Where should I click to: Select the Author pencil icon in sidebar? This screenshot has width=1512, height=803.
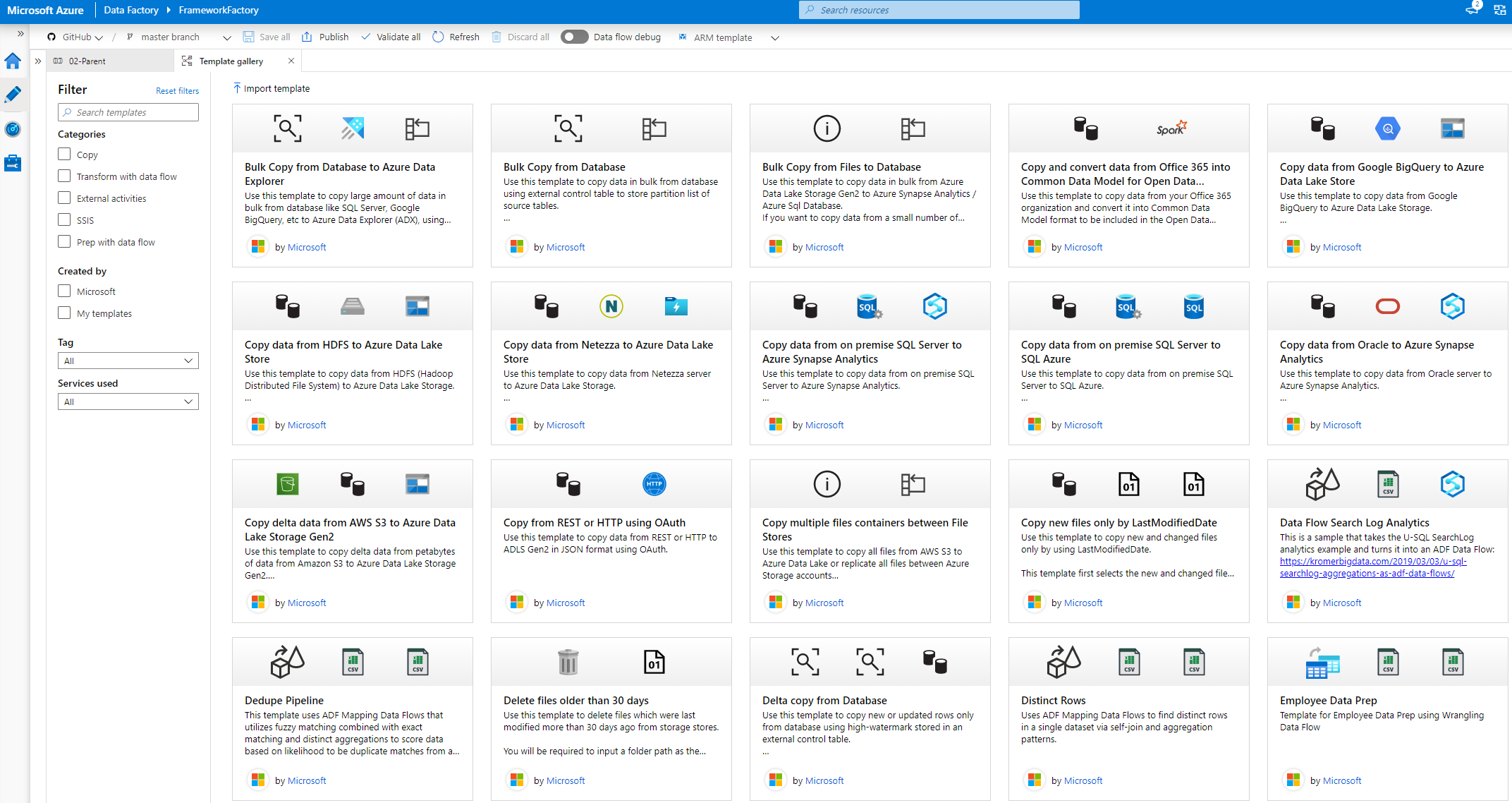(x=13, y=95)
